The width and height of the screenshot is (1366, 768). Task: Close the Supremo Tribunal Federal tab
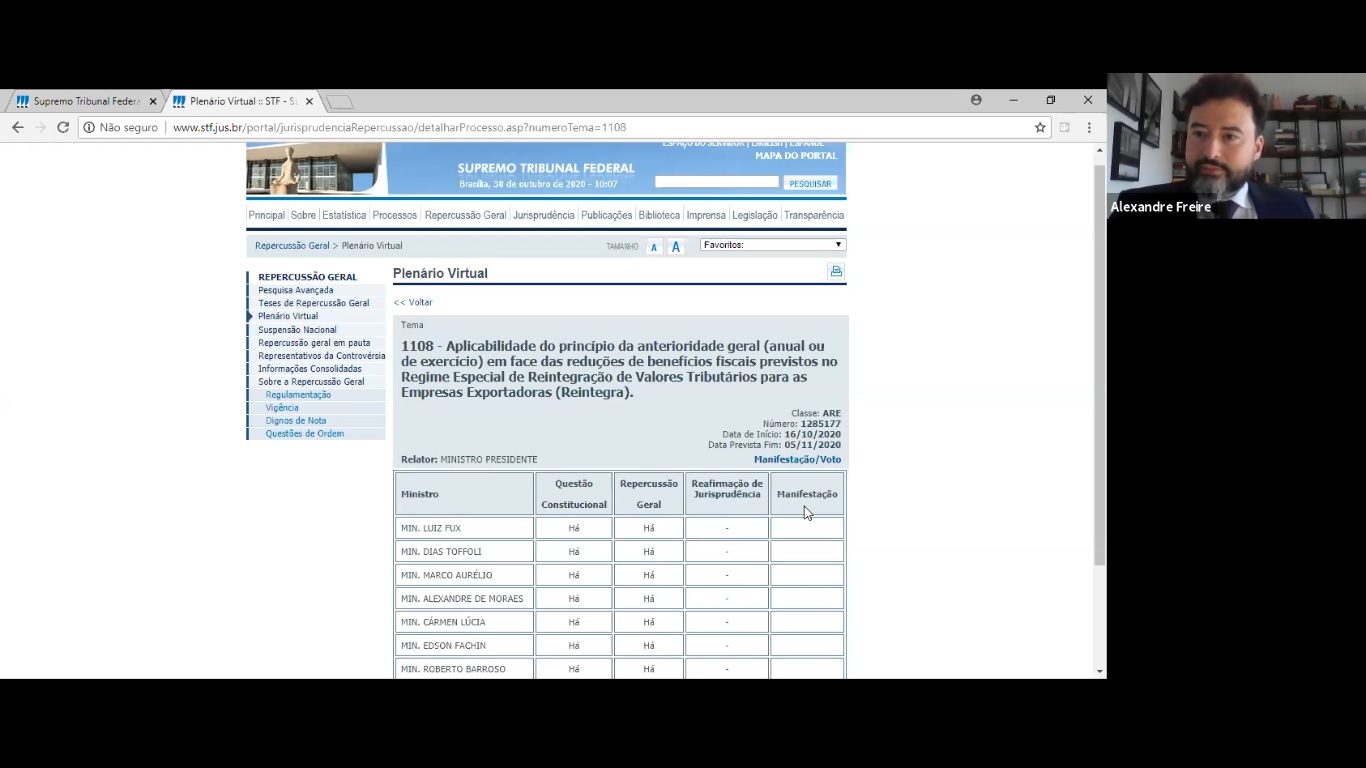(153, 102)
